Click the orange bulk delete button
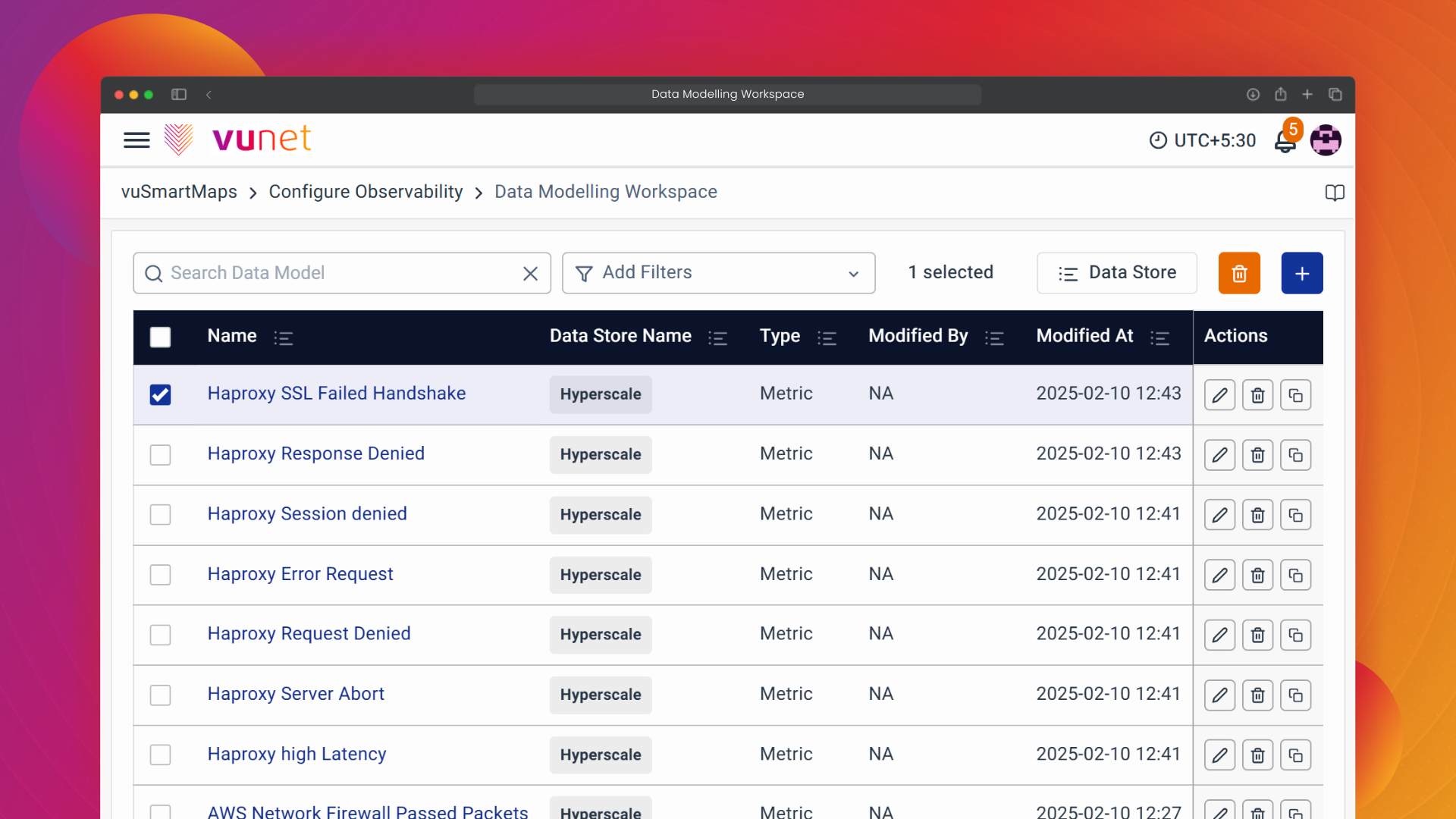The width and height of the screenshot is (1456, 819). pos(1239,273)
